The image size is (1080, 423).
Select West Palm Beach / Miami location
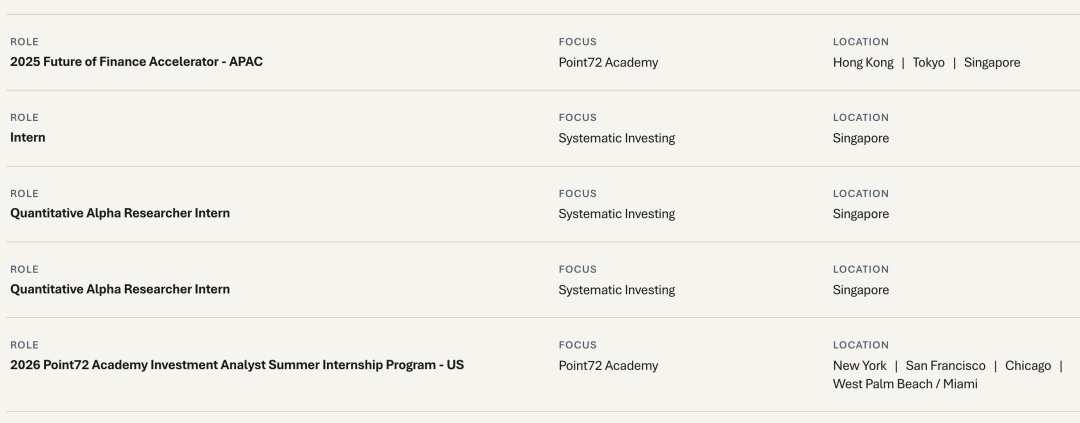[x=905, y=384]
